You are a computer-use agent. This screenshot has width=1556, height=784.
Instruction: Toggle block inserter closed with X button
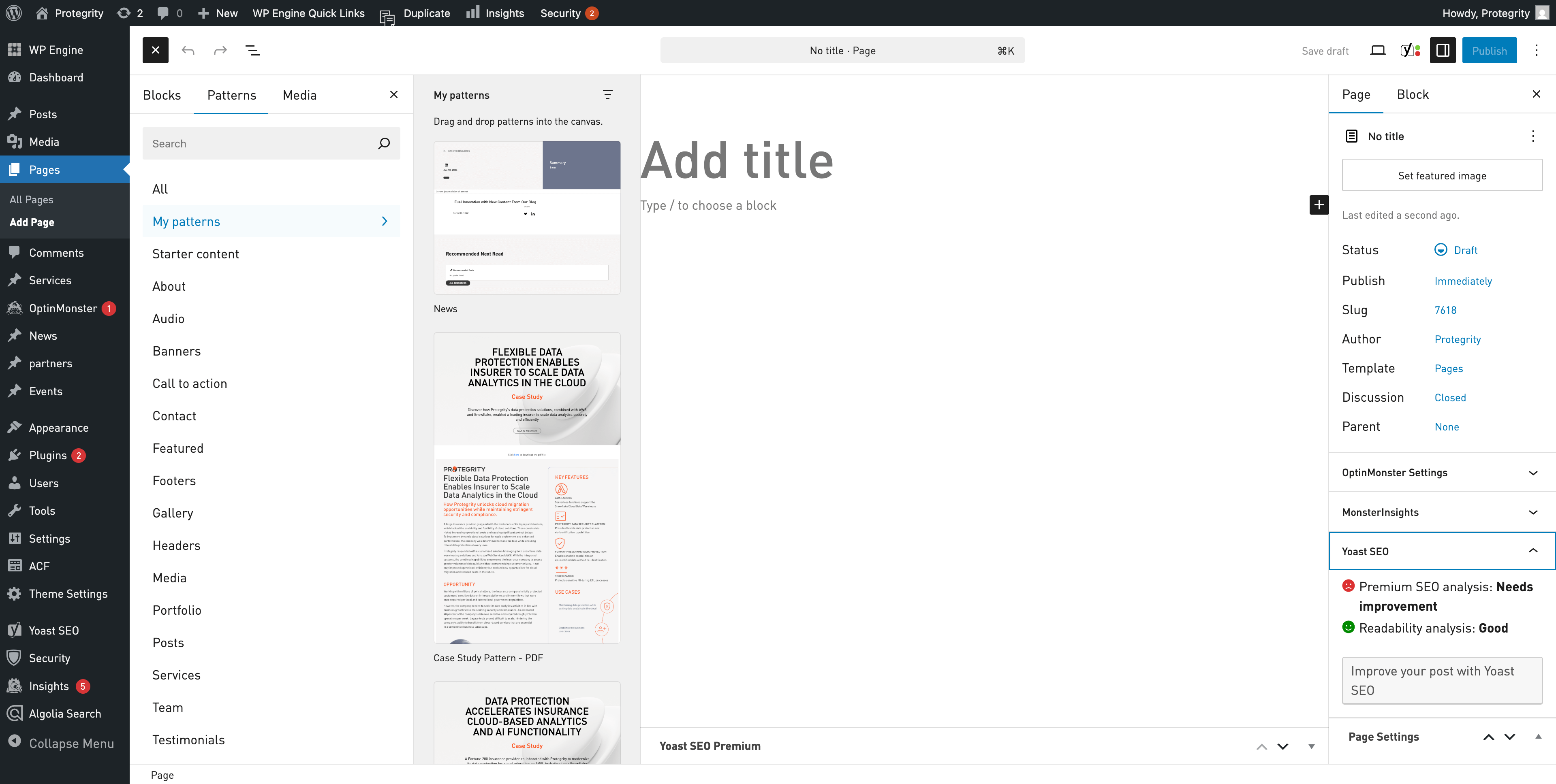tap(155, 51)
